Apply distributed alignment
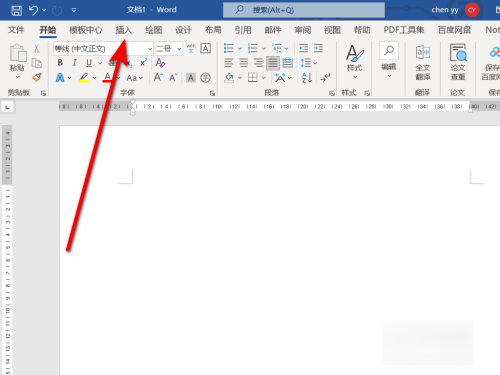Screen dimensions: 500x375 pos(288,63)
